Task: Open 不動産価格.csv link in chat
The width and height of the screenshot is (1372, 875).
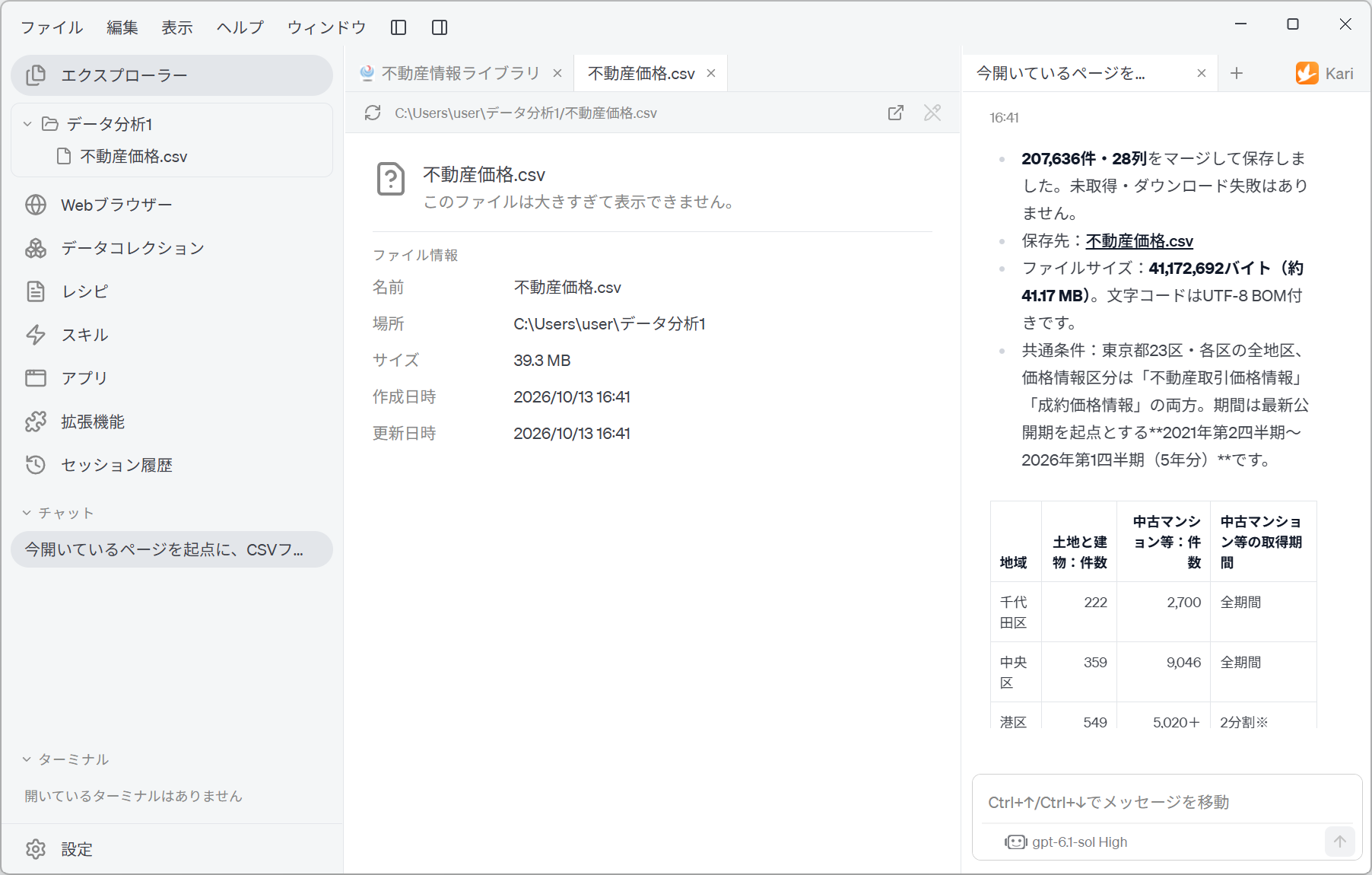Action: tap(1139, 241)
